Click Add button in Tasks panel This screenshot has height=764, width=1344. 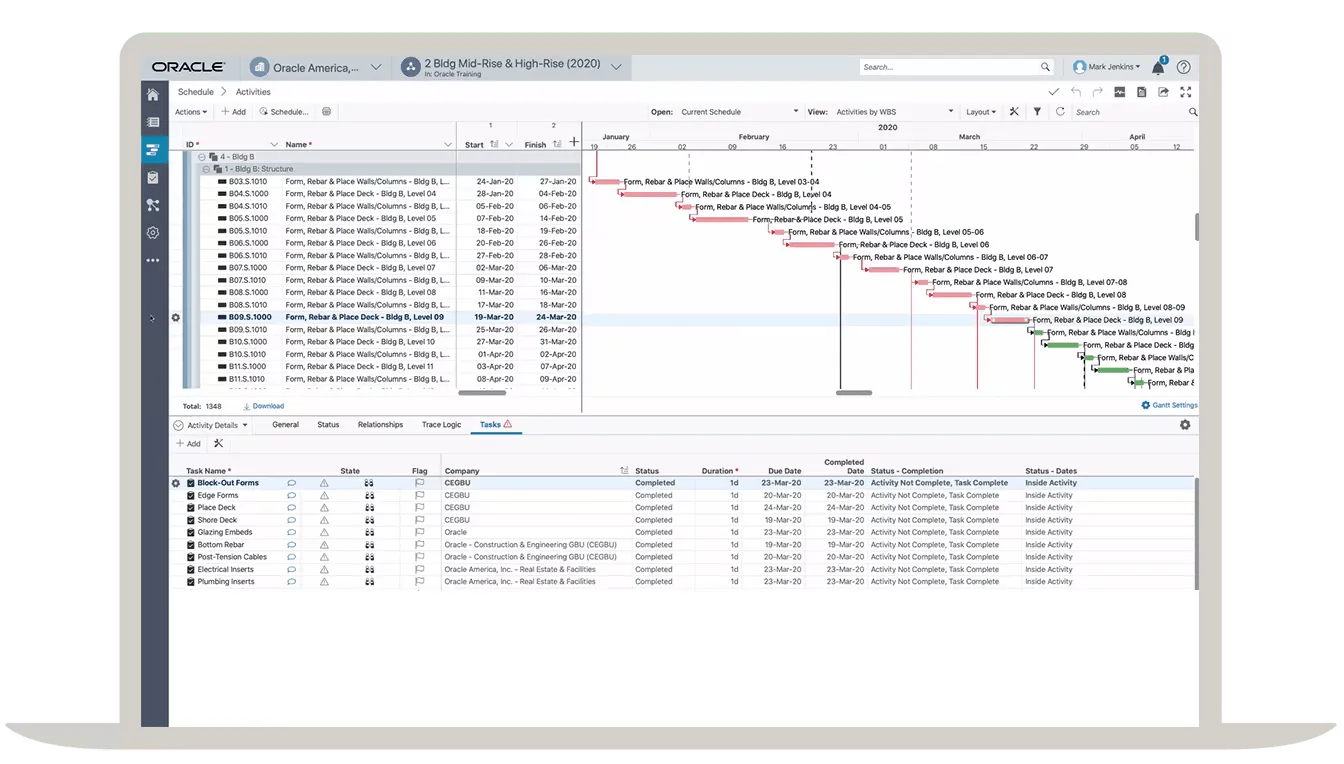click(188, 443)
